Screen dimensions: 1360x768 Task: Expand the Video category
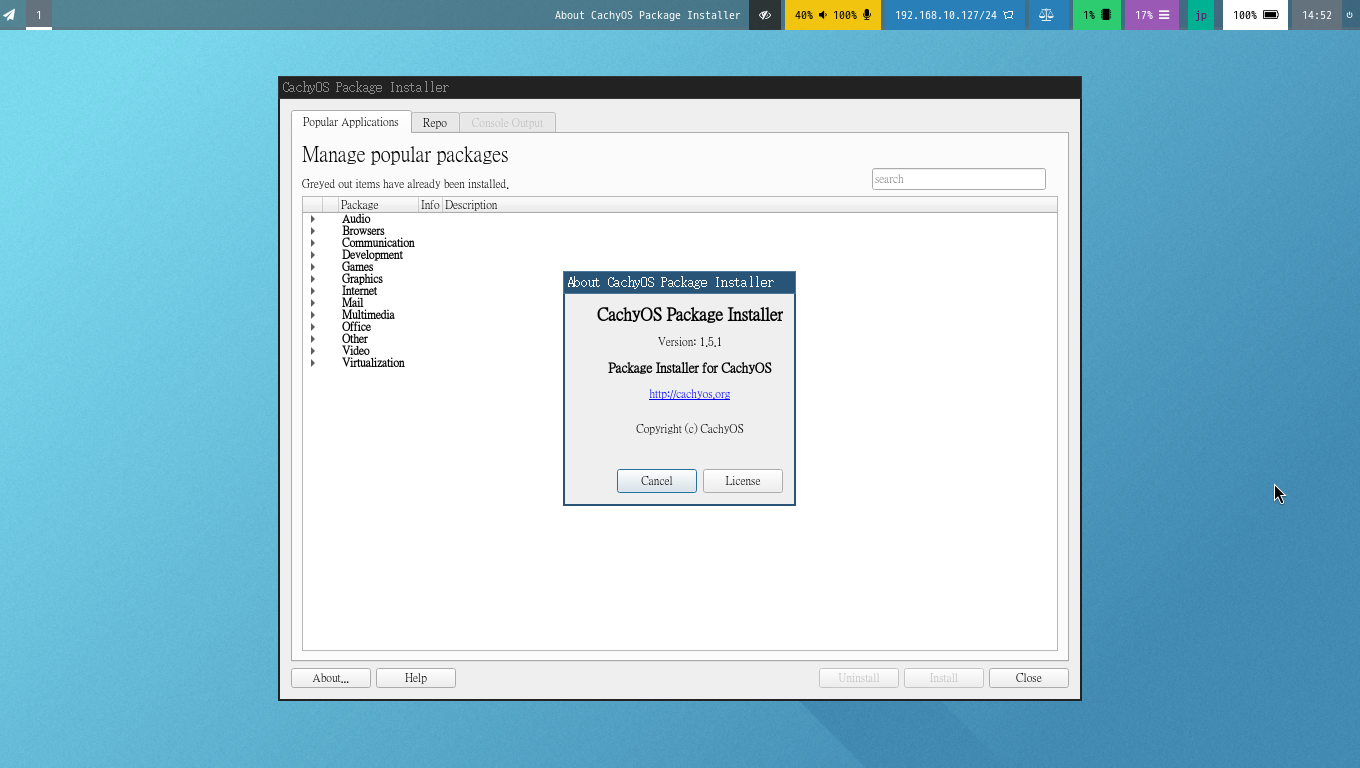coord(313,351)
